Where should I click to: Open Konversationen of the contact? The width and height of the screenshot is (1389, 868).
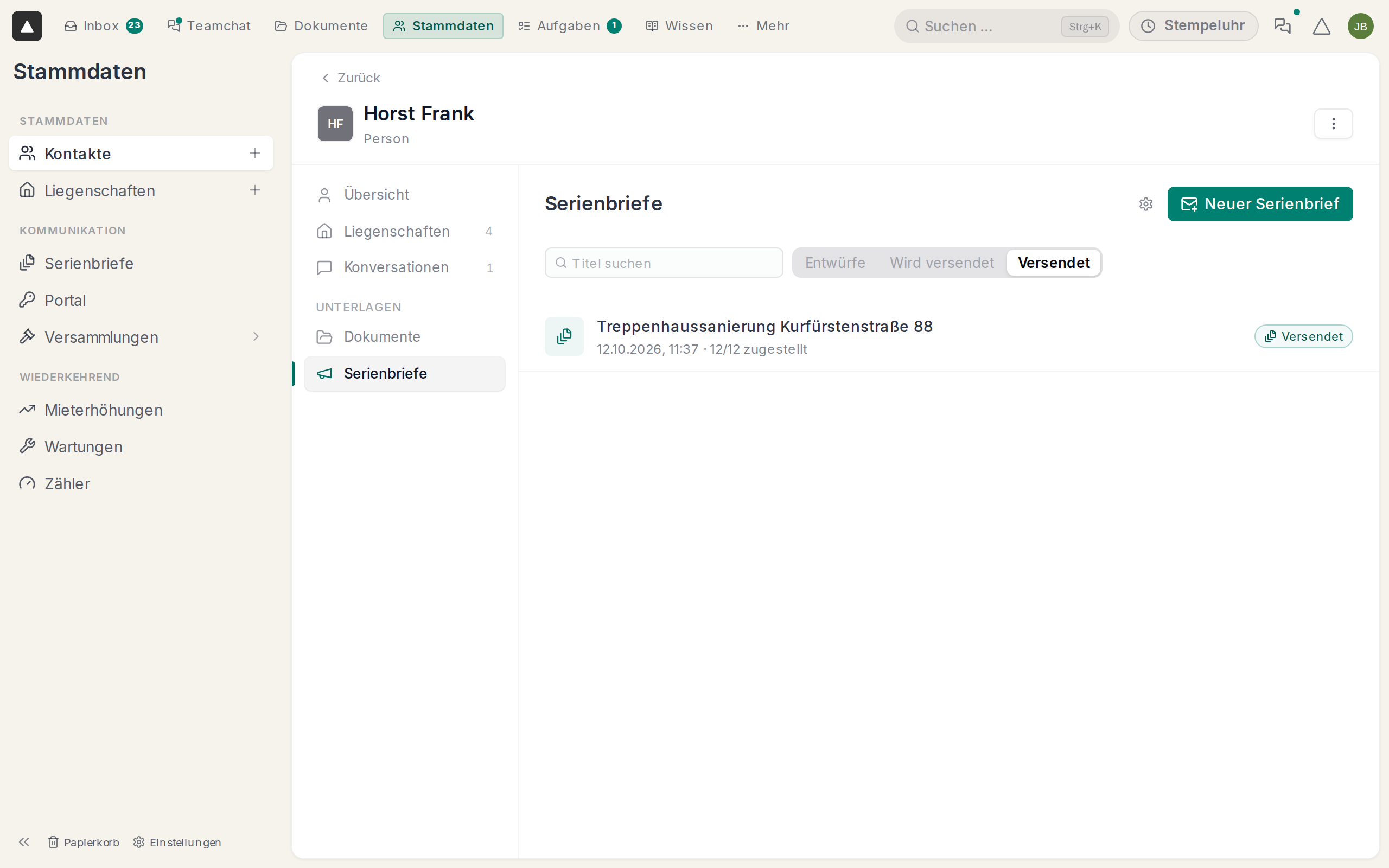coord(405,267)
